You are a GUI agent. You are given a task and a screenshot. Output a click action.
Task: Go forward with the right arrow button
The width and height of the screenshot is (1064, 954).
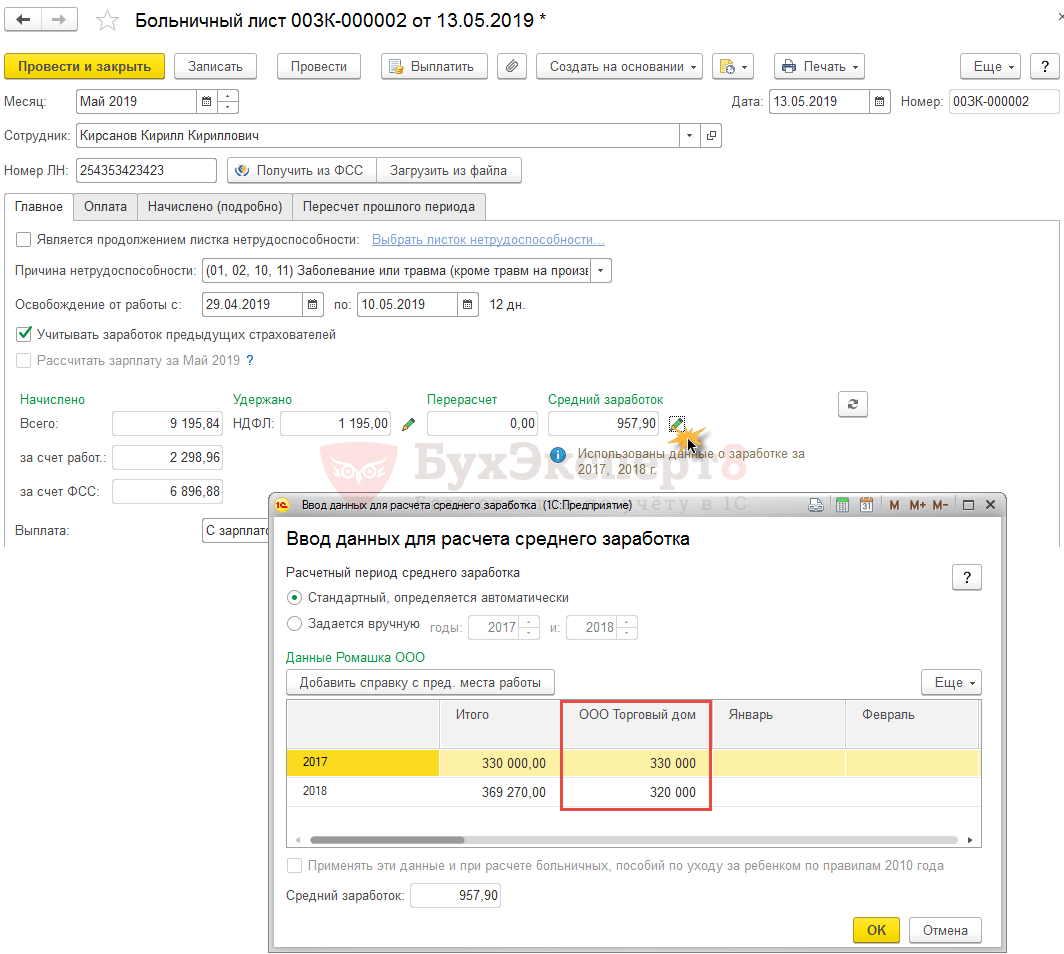pos(59,19)
